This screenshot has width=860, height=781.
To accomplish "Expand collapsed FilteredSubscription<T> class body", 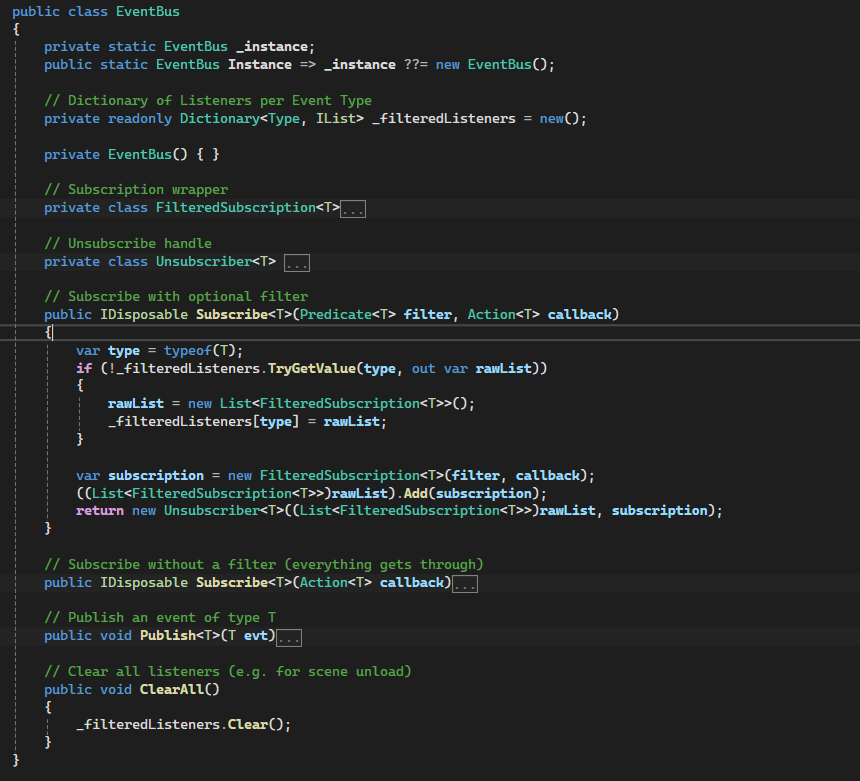I will coord(353,209).
